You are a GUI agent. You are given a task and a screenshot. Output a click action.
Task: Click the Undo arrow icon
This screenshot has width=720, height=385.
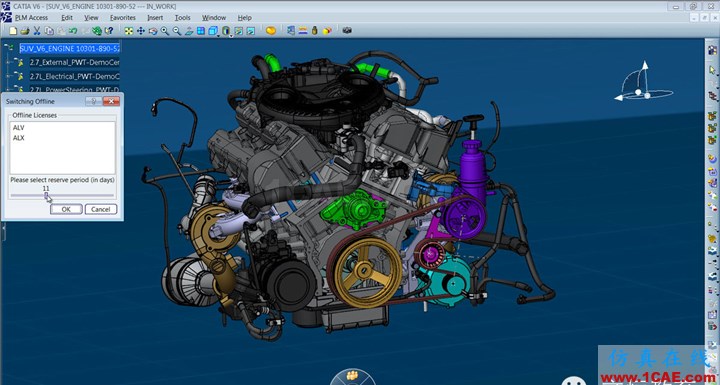[x=73, y=31]
